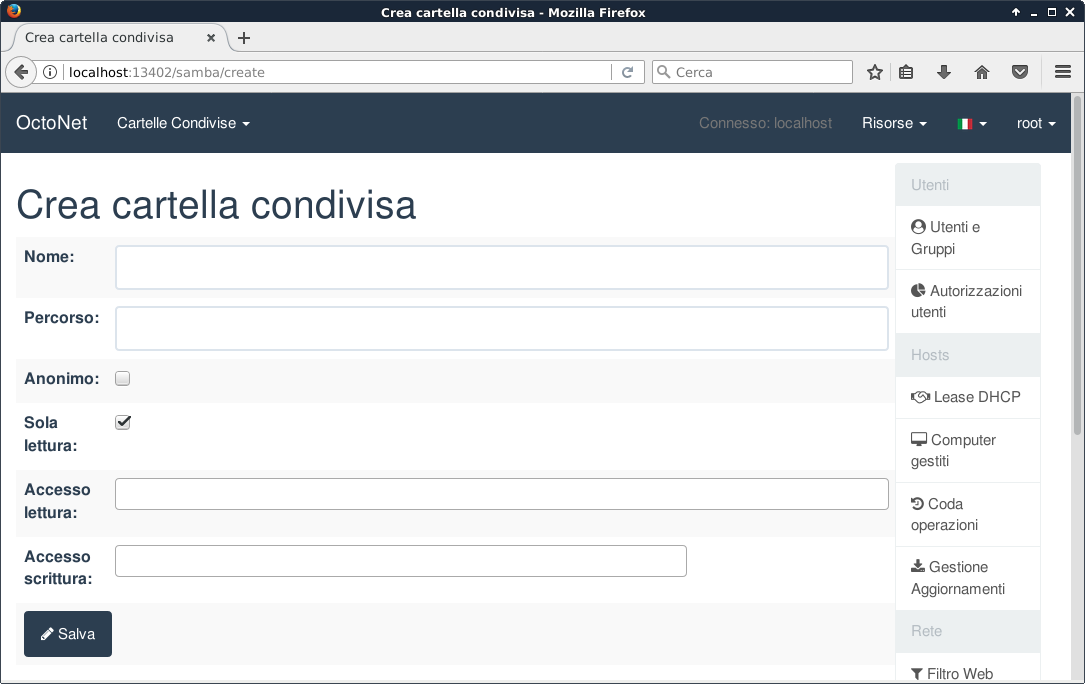1085x684 pixels.
Task: Bookmark this page with the star icon
Action: click(875, 72)
